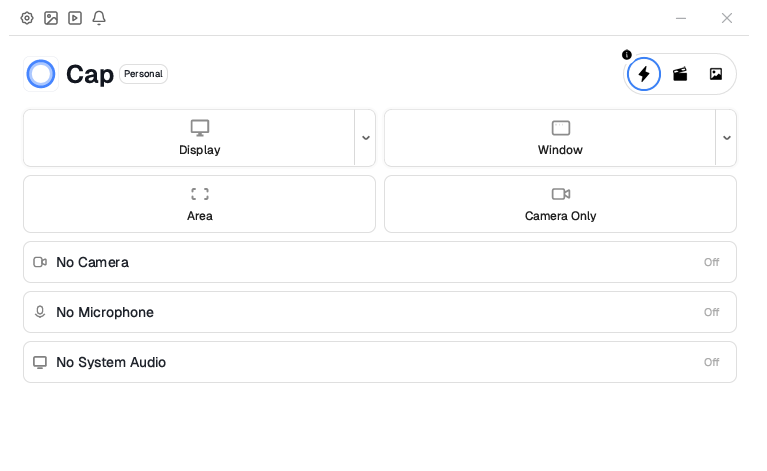Expand the Display dropdown chevron
This screenshot has height=471, width=767.
pos(366,138)
